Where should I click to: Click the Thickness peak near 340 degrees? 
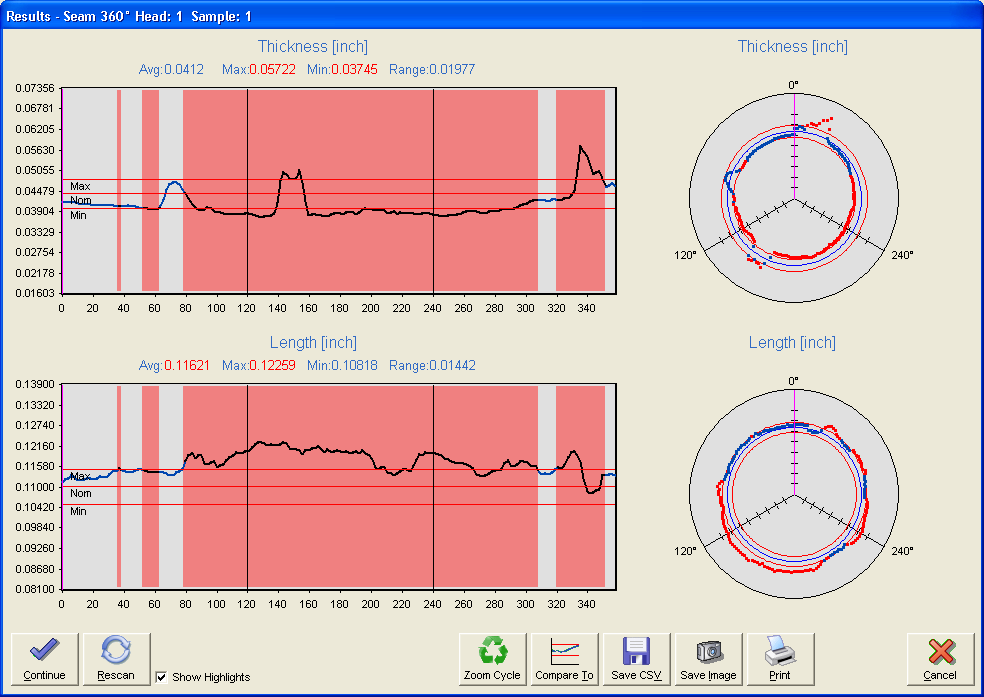click(581, 147)
